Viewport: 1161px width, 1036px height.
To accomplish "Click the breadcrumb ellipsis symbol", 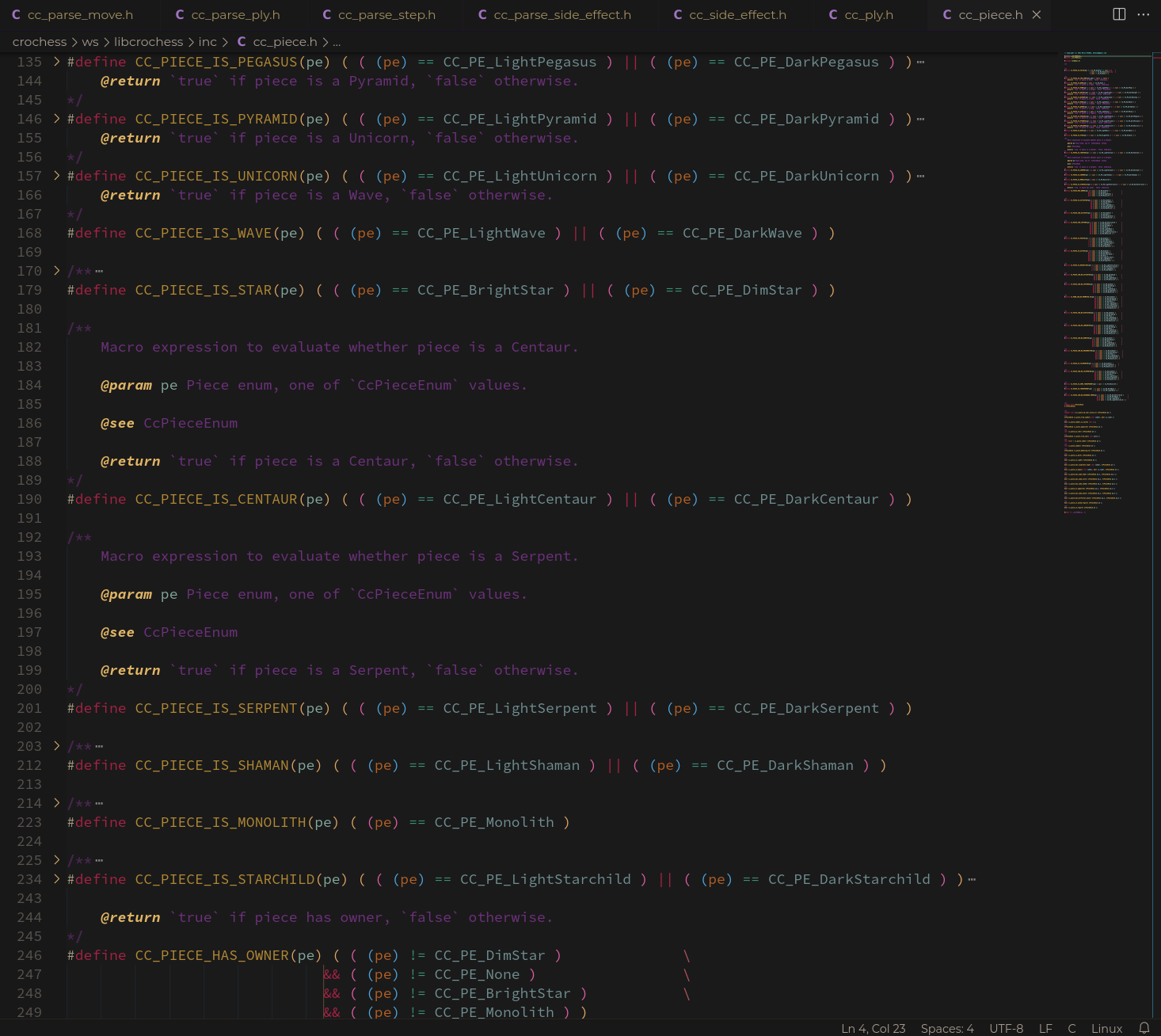I will pyautogui.click(x=337, y=42).
